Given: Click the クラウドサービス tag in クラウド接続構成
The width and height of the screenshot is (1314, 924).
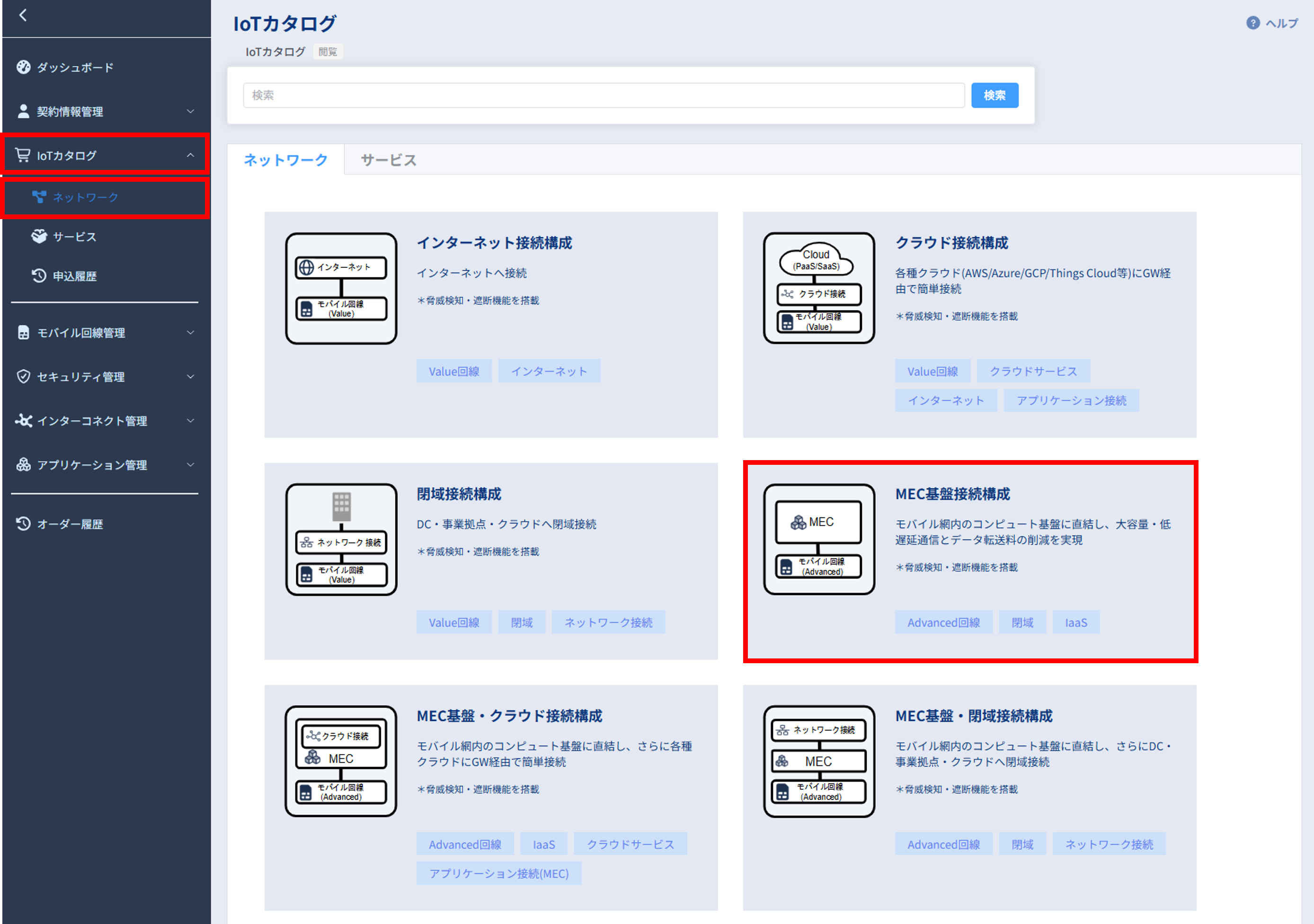Looking at the screenshot, I should click(x=1033, y=372).
